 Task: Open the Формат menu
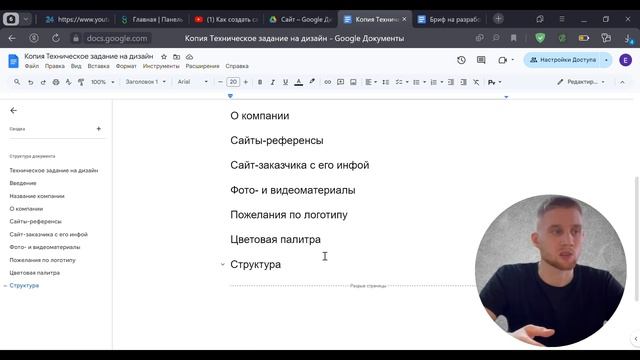126,66
